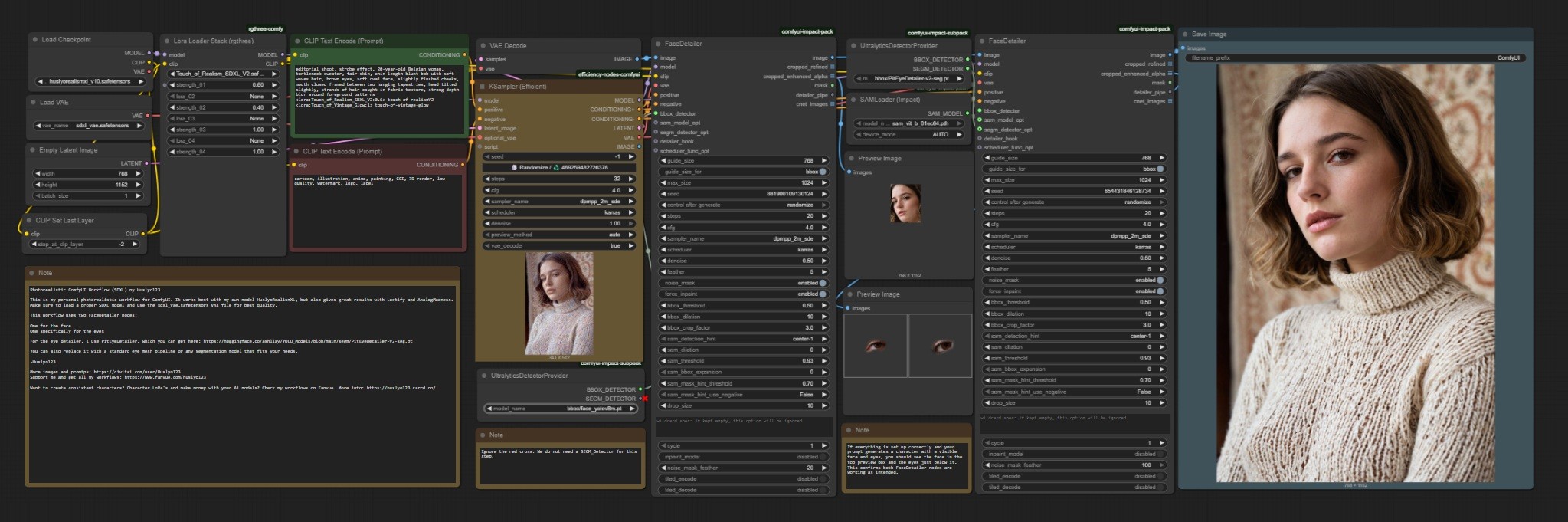This screenshot has height=522, width=1568.
Task: Increase the width value in Empty Latent Image
Action: click(x=139, y=174)
